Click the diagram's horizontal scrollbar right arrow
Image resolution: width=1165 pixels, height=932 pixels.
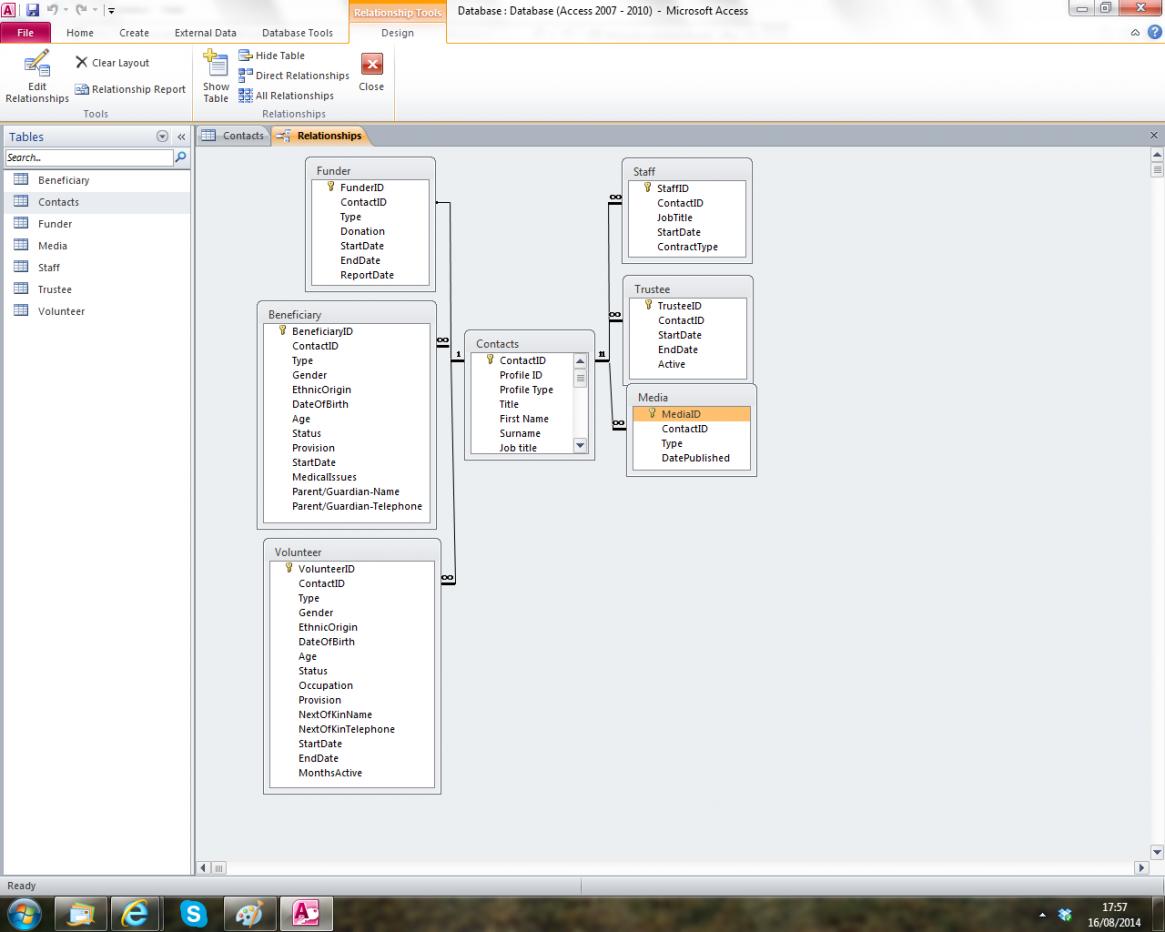point(1142,867)
